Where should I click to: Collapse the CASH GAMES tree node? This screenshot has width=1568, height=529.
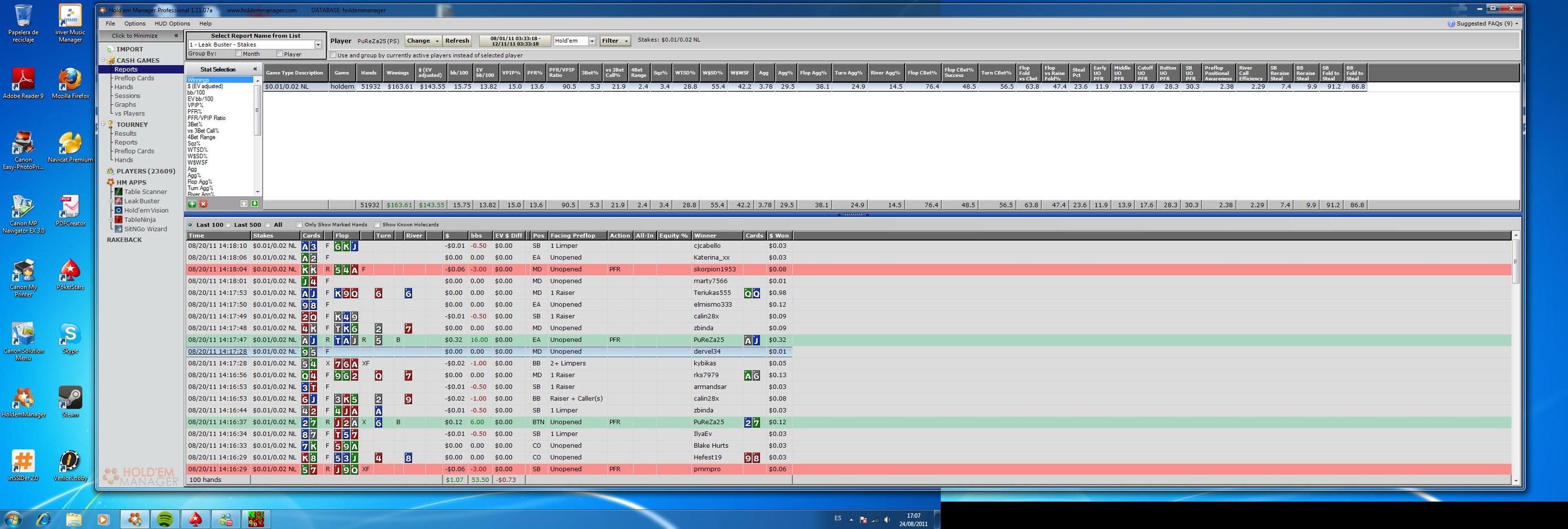[x=104, y=60]
